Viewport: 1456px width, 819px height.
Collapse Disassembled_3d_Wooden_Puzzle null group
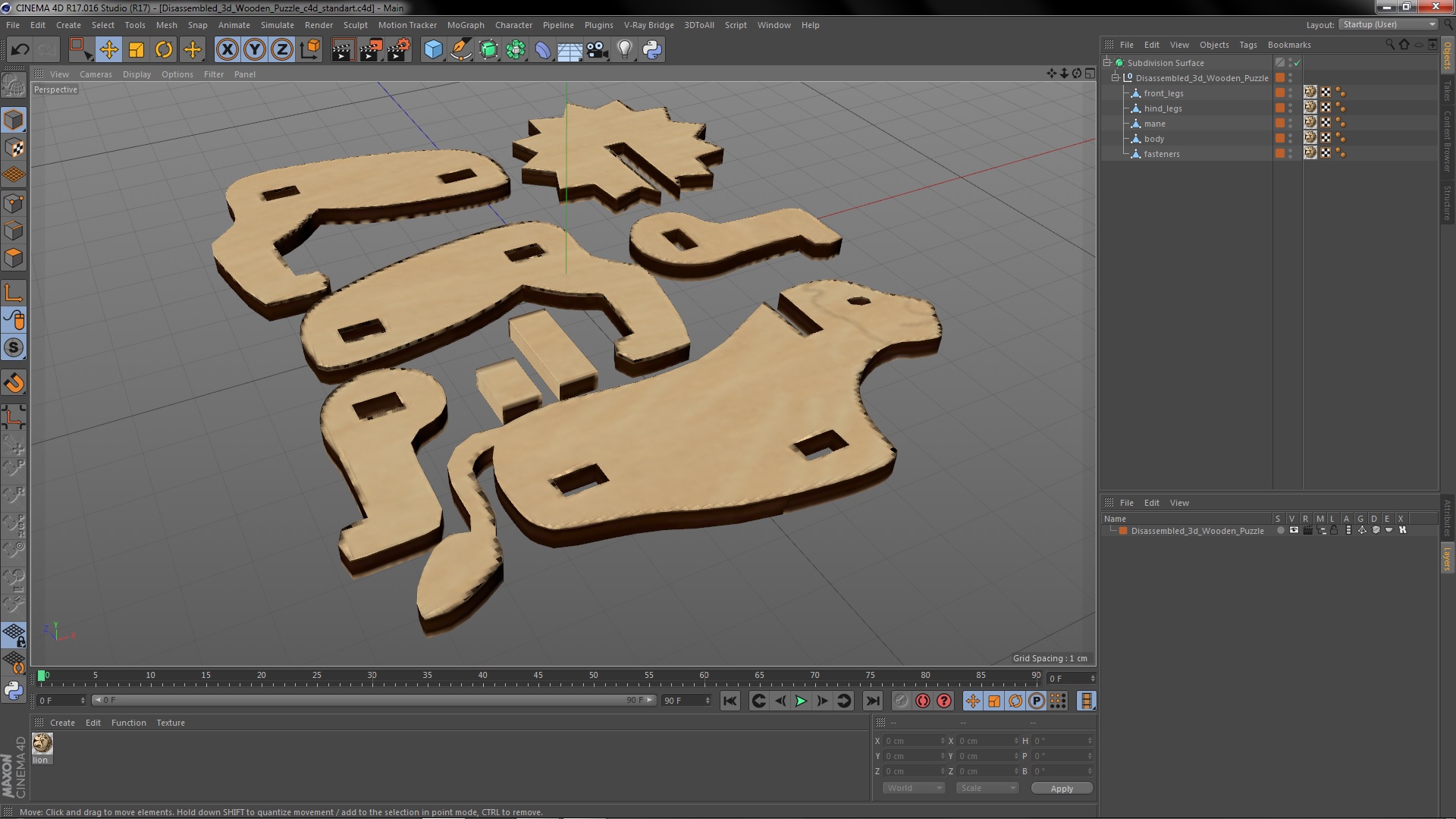click(1116, 78)
